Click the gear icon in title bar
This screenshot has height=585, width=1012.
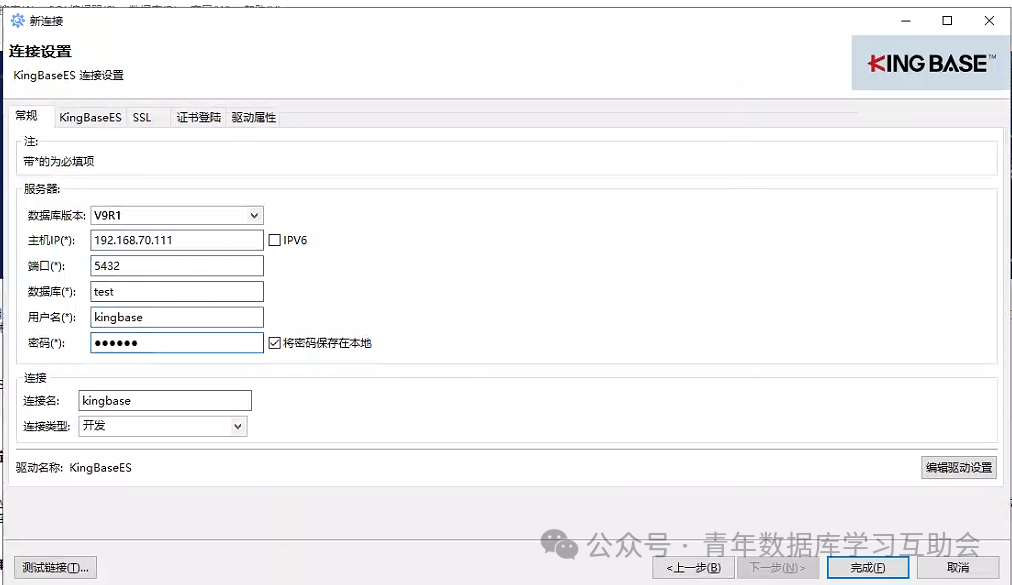click(x=17, y=21)
